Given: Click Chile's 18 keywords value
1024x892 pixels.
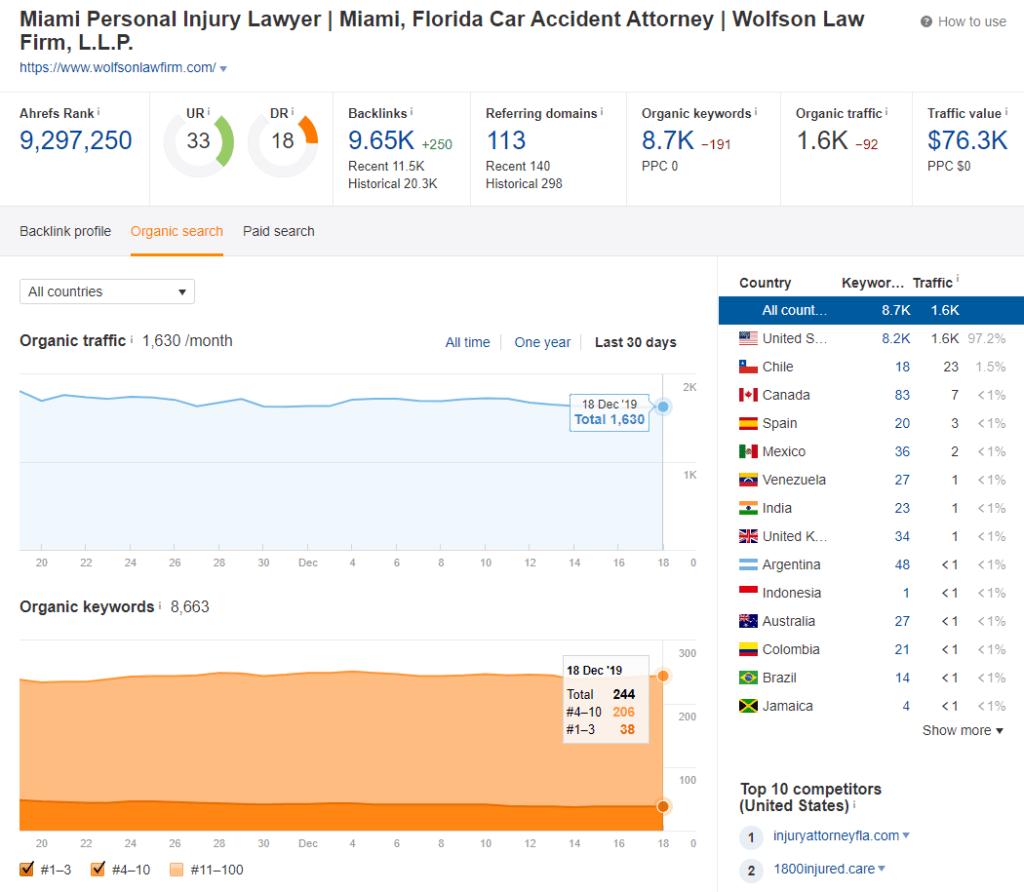Looking at the screenshot, I should 902,366.
